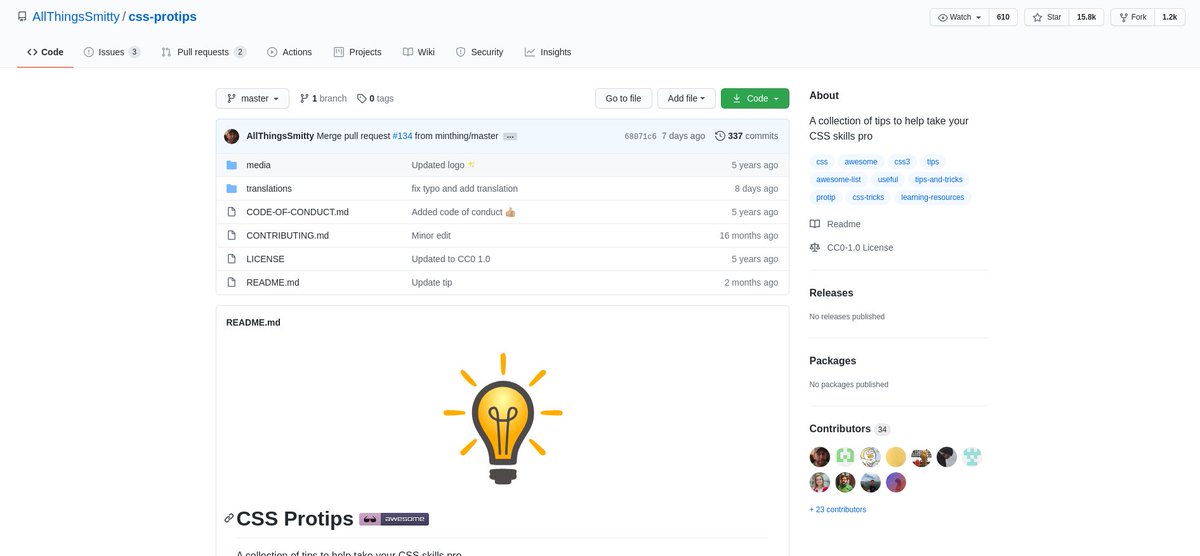View the 610 watchers count
The height and width of the screenshot is (556, 1200).
1003,17
